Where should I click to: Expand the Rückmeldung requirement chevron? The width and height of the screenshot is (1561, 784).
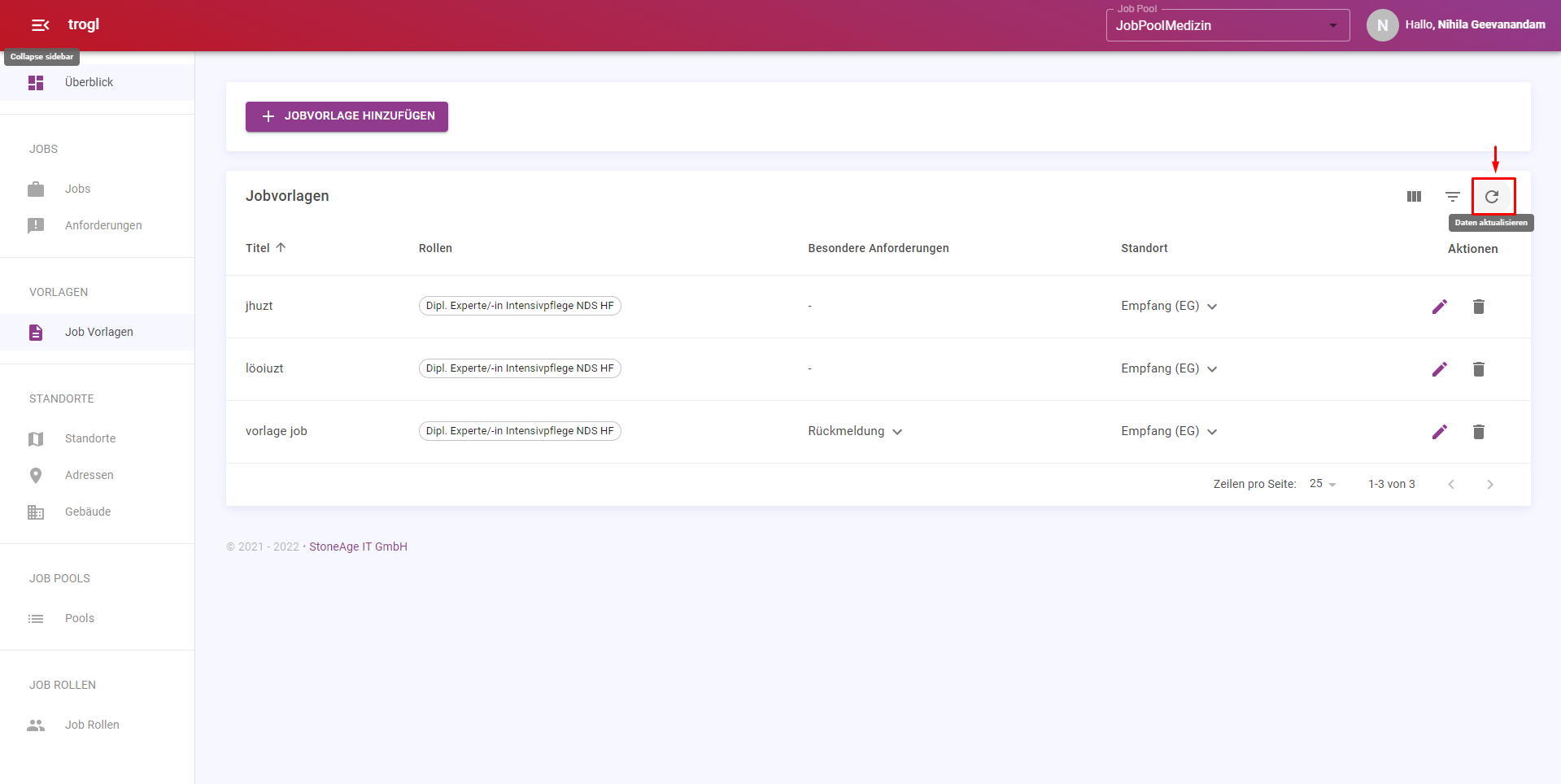[897, 432]
